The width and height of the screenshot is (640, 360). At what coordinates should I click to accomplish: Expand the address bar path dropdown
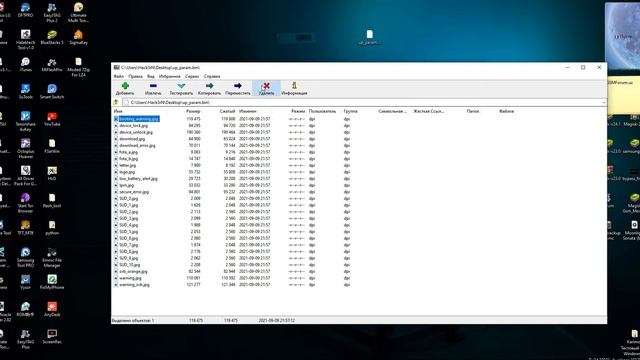pyautogui.click(x=603, y=102)
